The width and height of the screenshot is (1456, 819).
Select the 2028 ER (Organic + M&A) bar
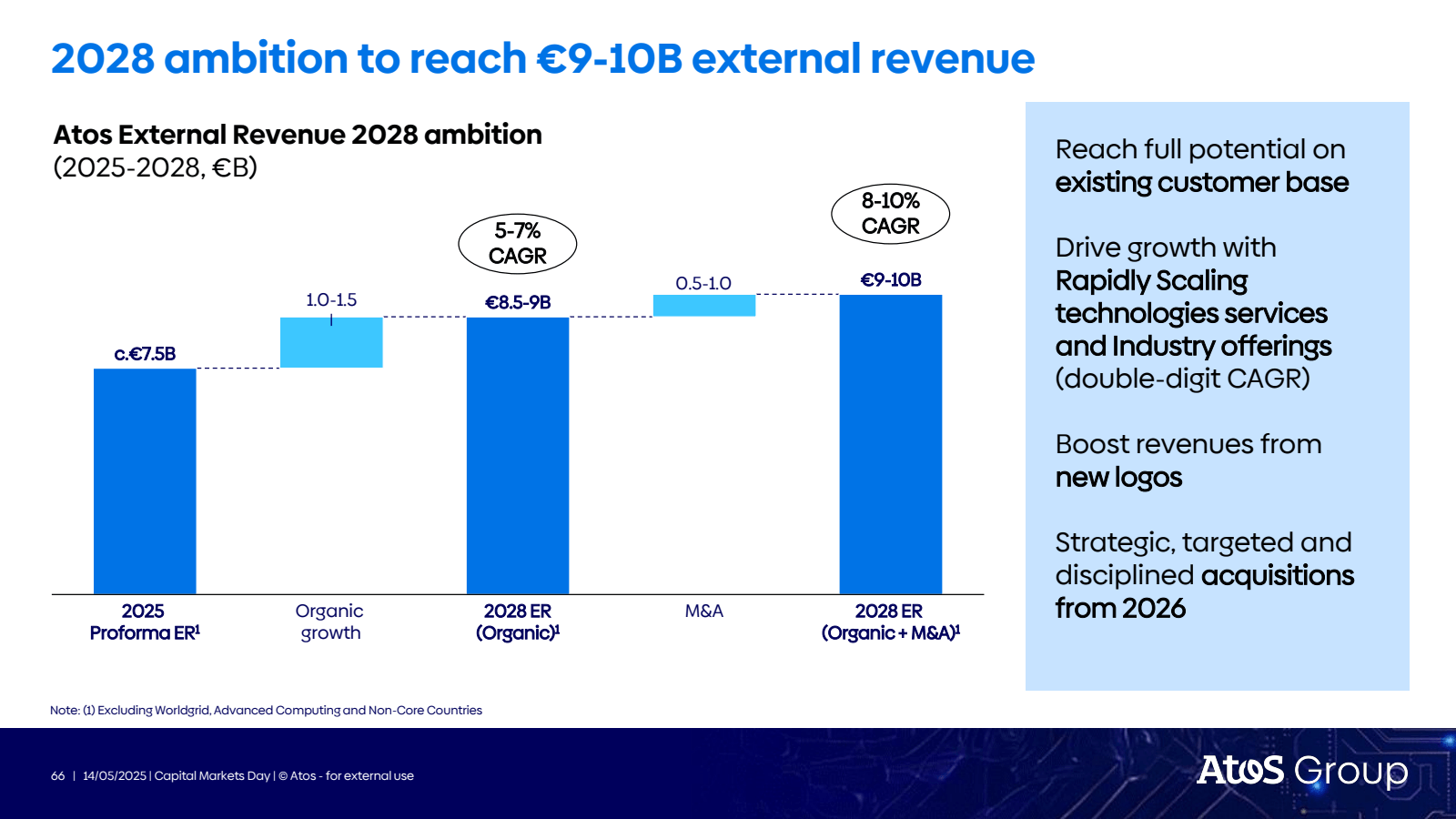click(x=891, y=444)
